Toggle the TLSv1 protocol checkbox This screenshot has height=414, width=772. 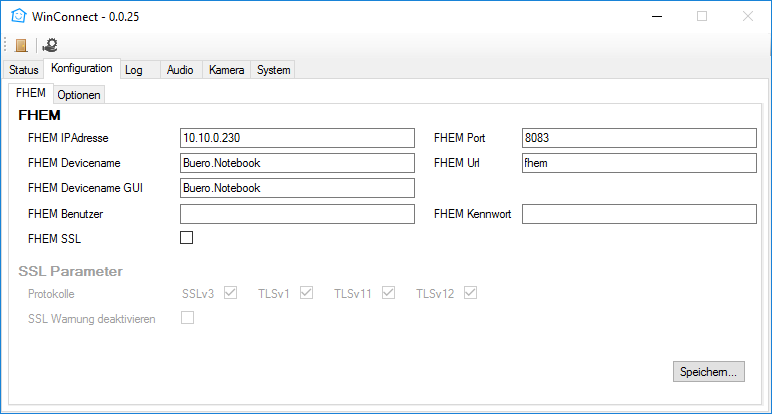pos(306,293)
